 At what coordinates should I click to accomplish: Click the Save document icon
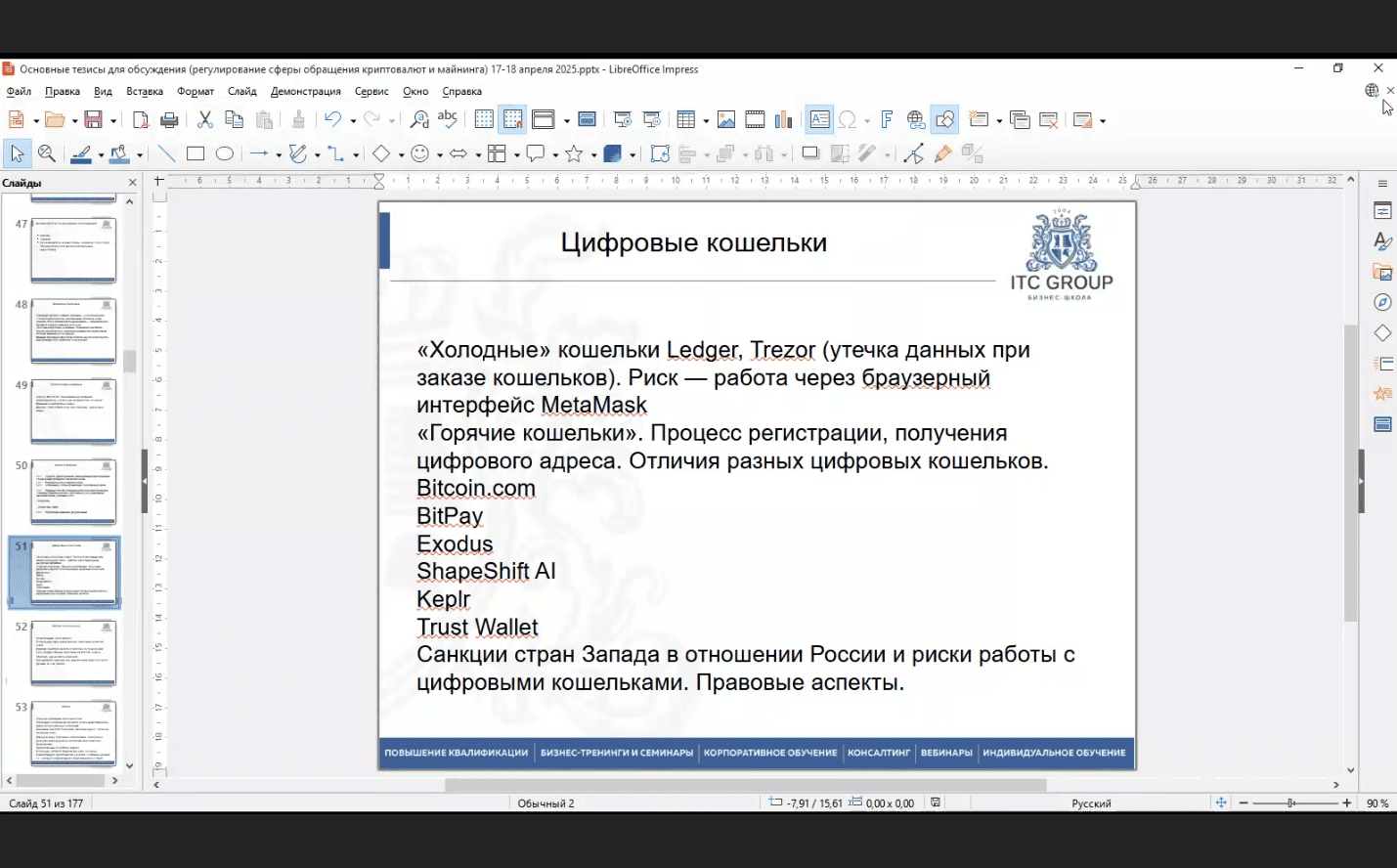coord(93,120)
